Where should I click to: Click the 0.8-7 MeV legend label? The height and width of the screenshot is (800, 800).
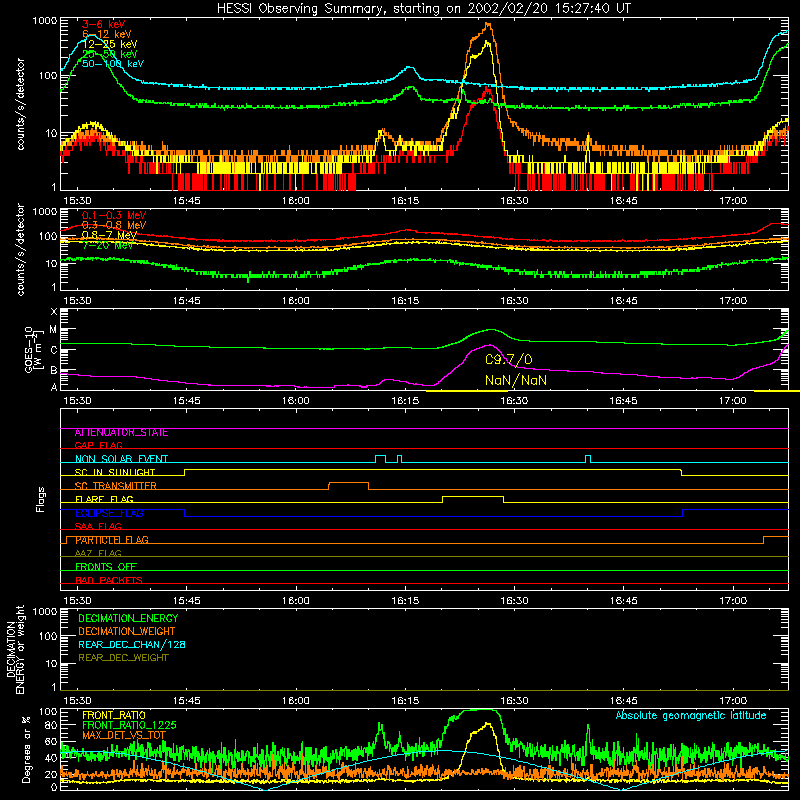coord(109,235)
